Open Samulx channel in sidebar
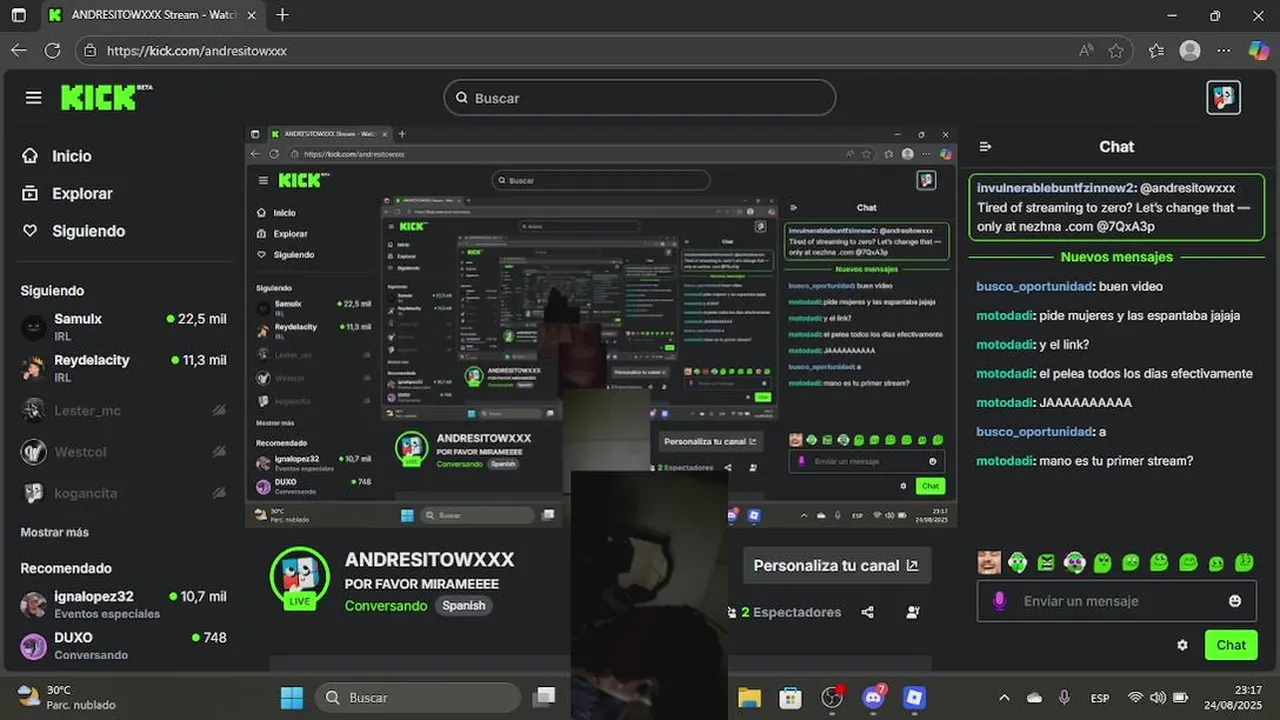 124,326
